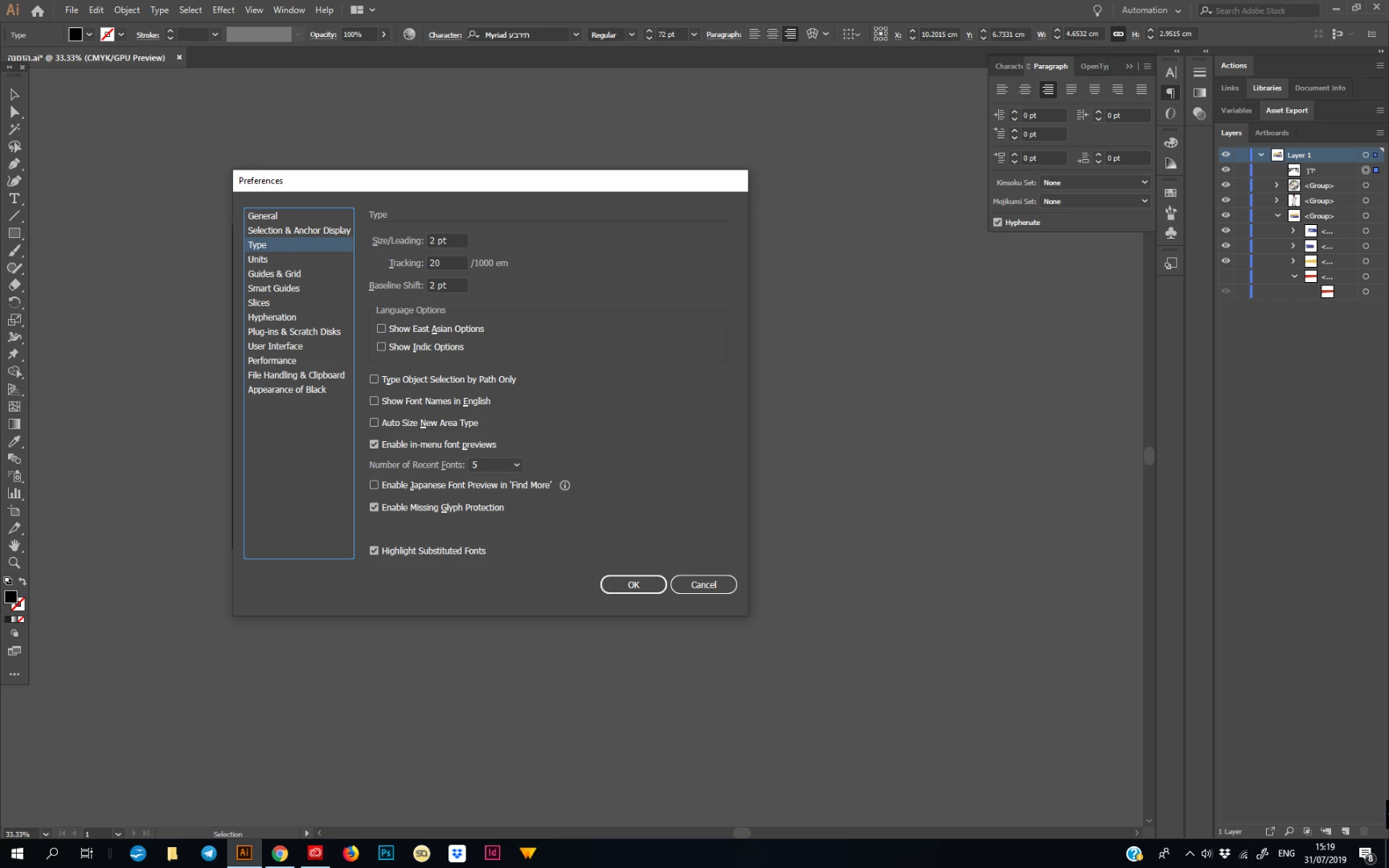Open the font size 72 pt dropdown
Screen dimensions: 1389x868
694,35
